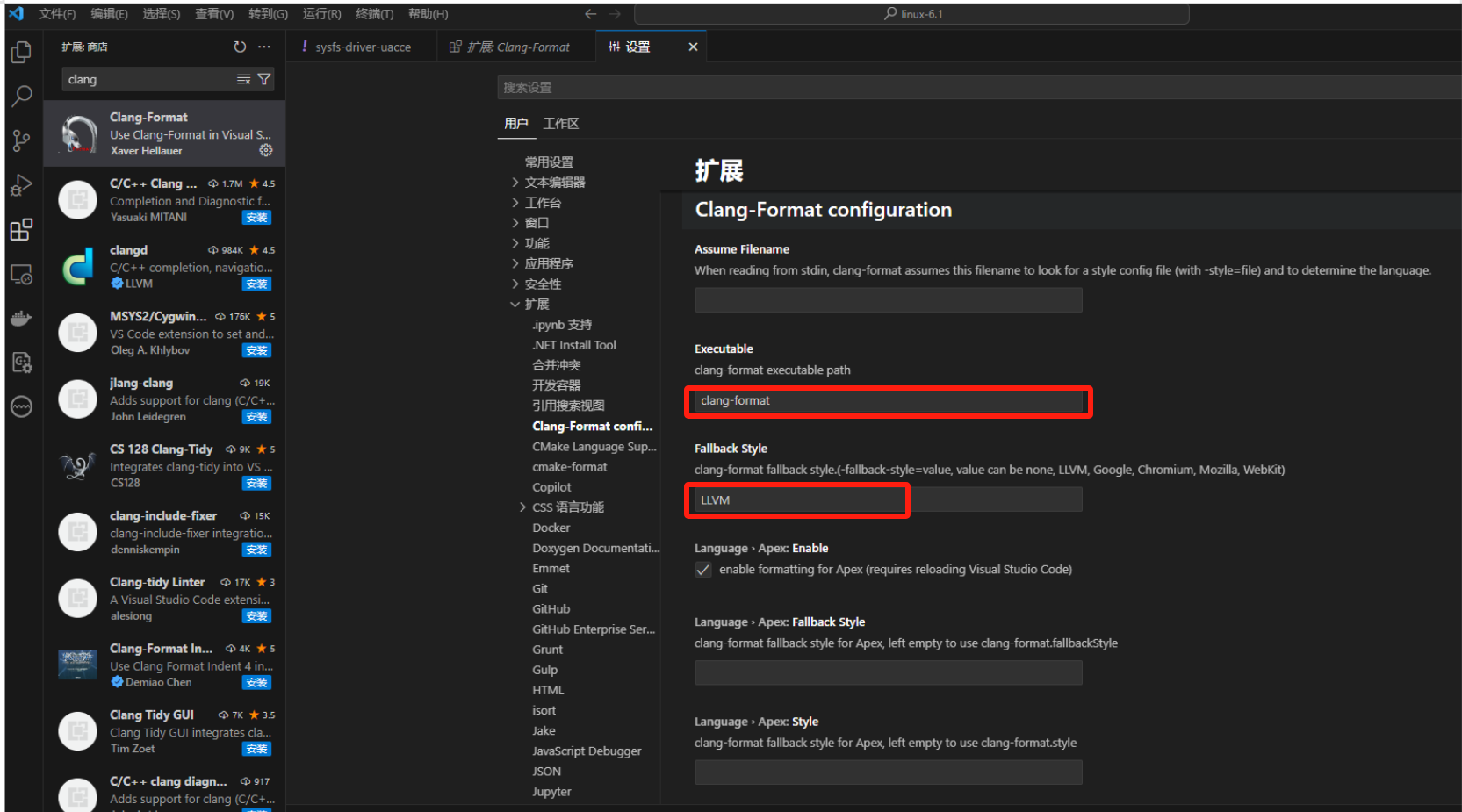Open the 编辑(E) menu
This screenshot has width=1462, height=812.
pos(109,14)
